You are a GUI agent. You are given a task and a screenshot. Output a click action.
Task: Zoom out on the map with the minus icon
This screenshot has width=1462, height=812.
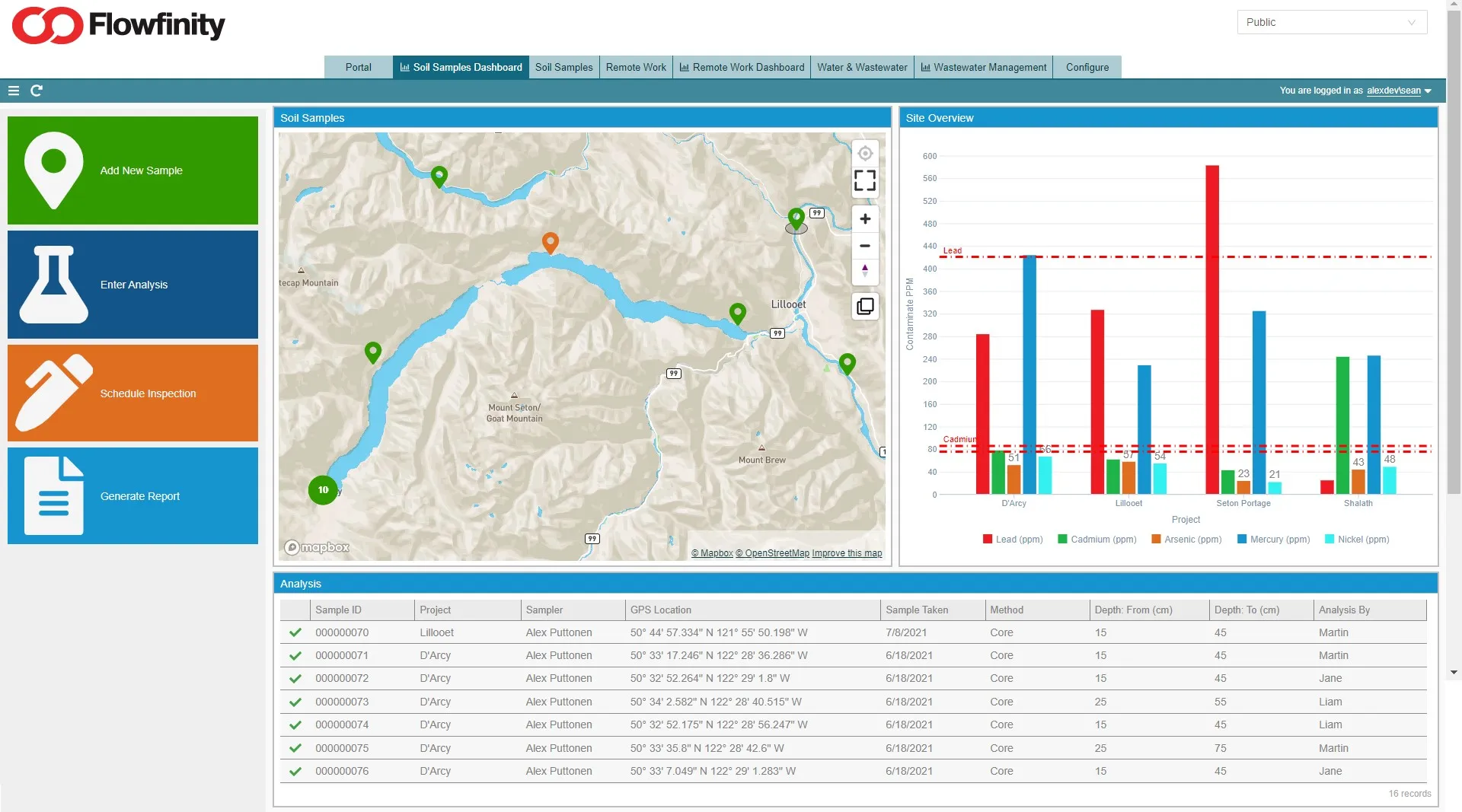coord(865,246)
